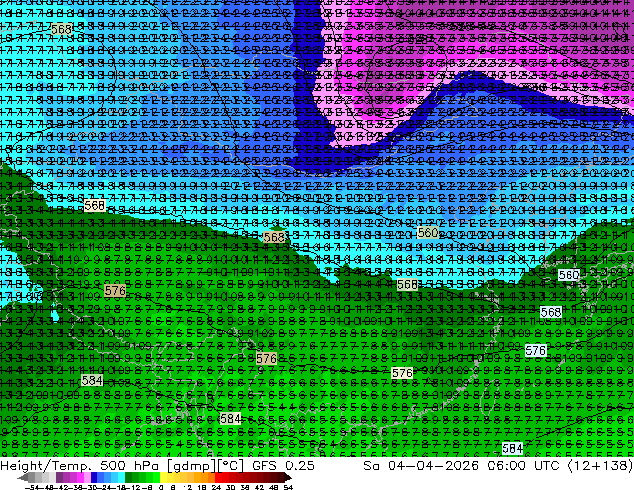Screen dimensions: 634x490
Task: Click the dark maroon right arrow end of the color scale
Action: click(287, 478)
